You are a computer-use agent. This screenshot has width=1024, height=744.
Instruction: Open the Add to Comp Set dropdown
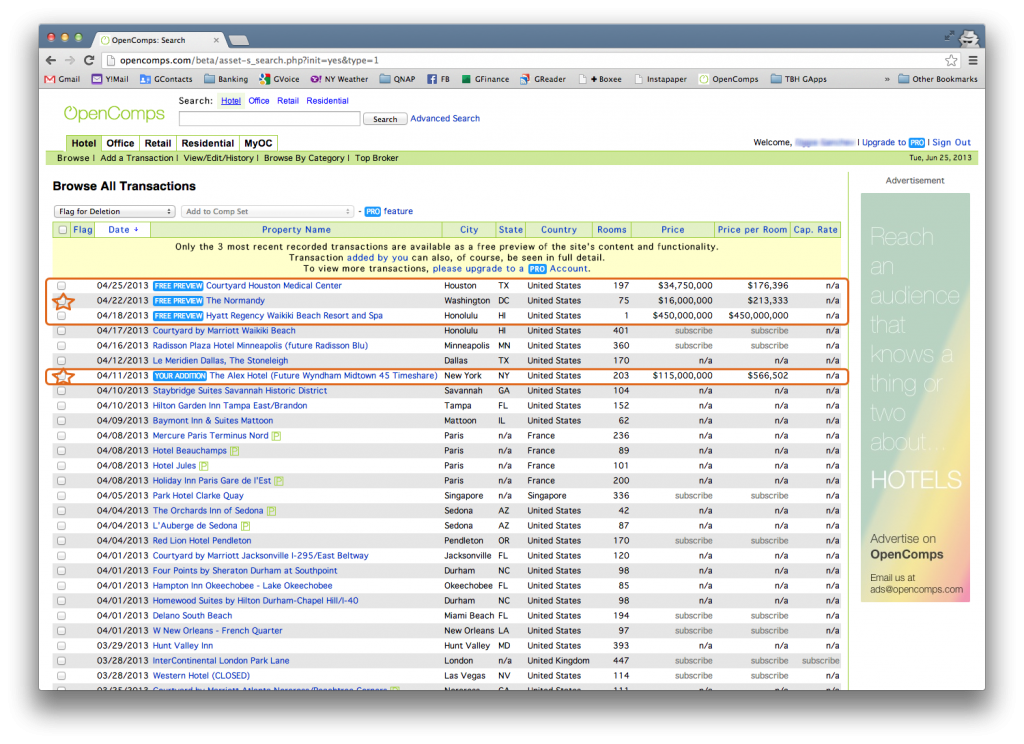coord(268,212)
